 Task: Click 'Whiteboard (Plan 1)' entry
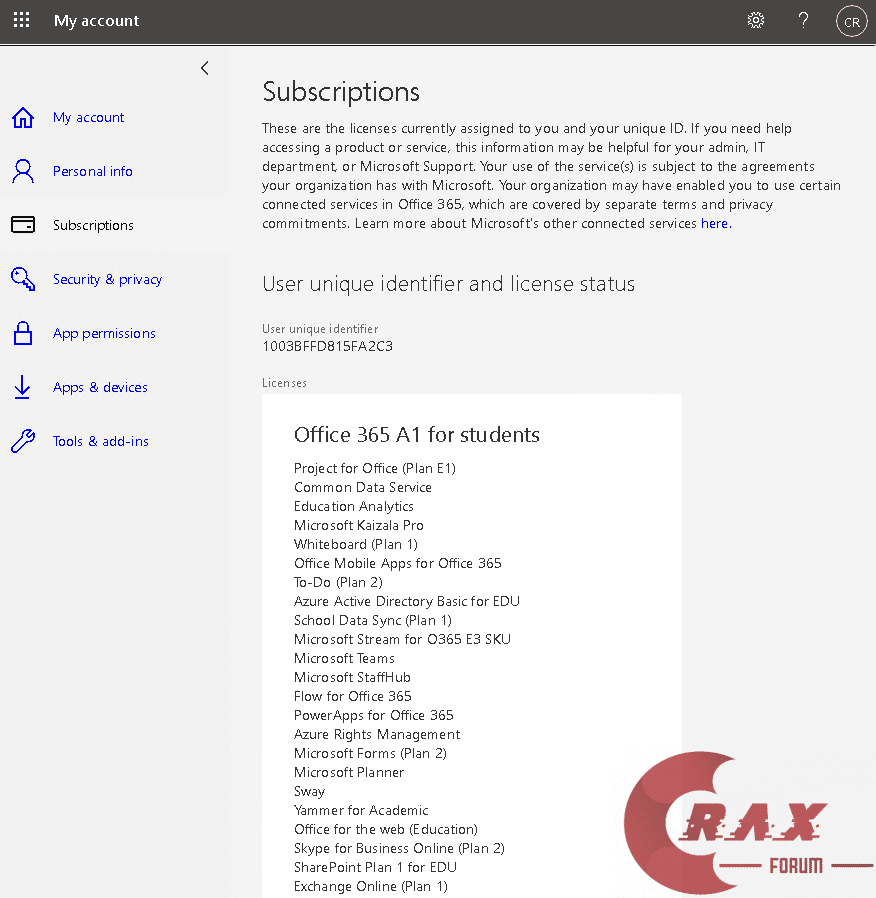(x=356, y=544)
